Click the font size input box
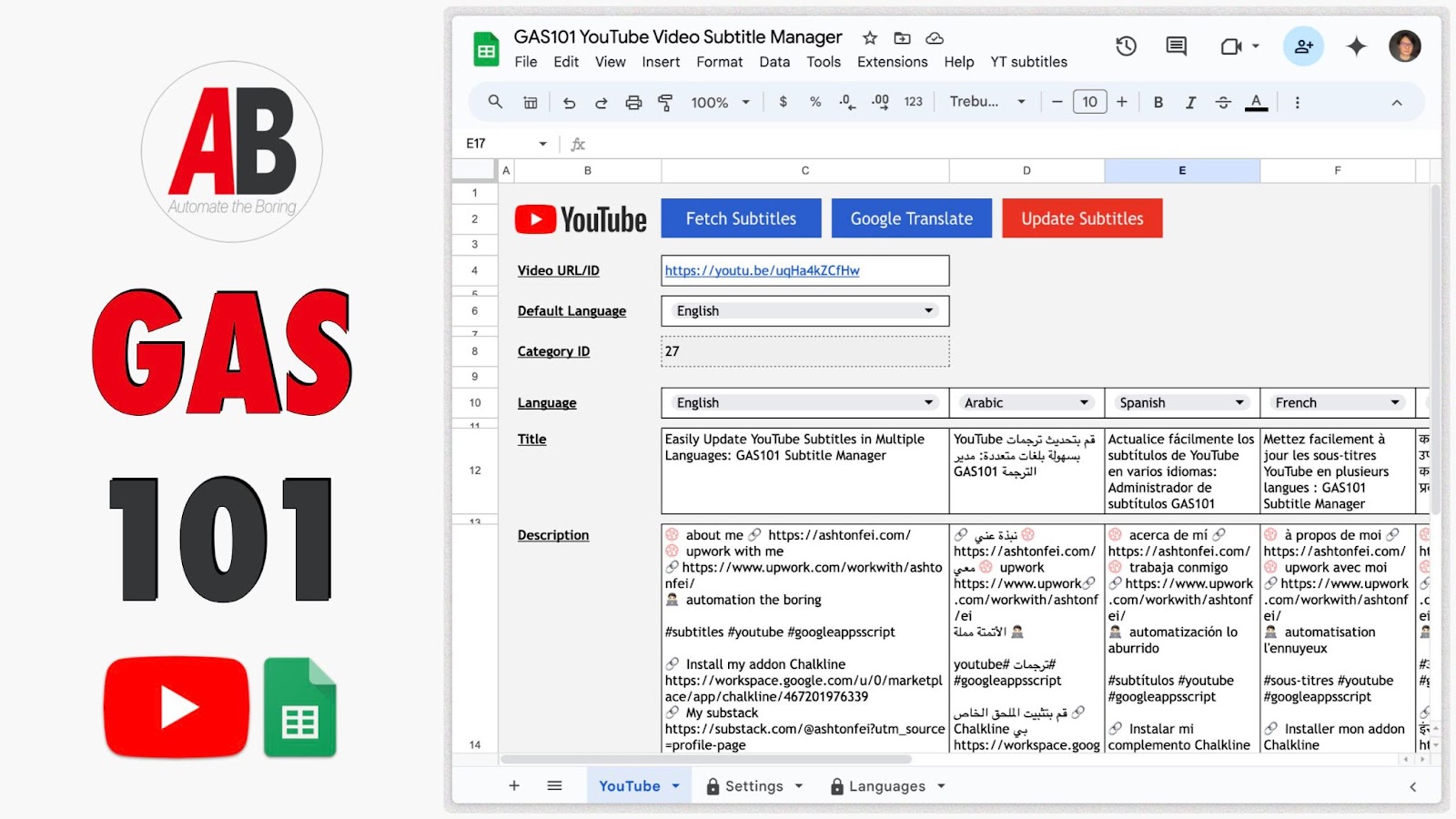Screen dimensions: 1456x819 click(1089, 102)
